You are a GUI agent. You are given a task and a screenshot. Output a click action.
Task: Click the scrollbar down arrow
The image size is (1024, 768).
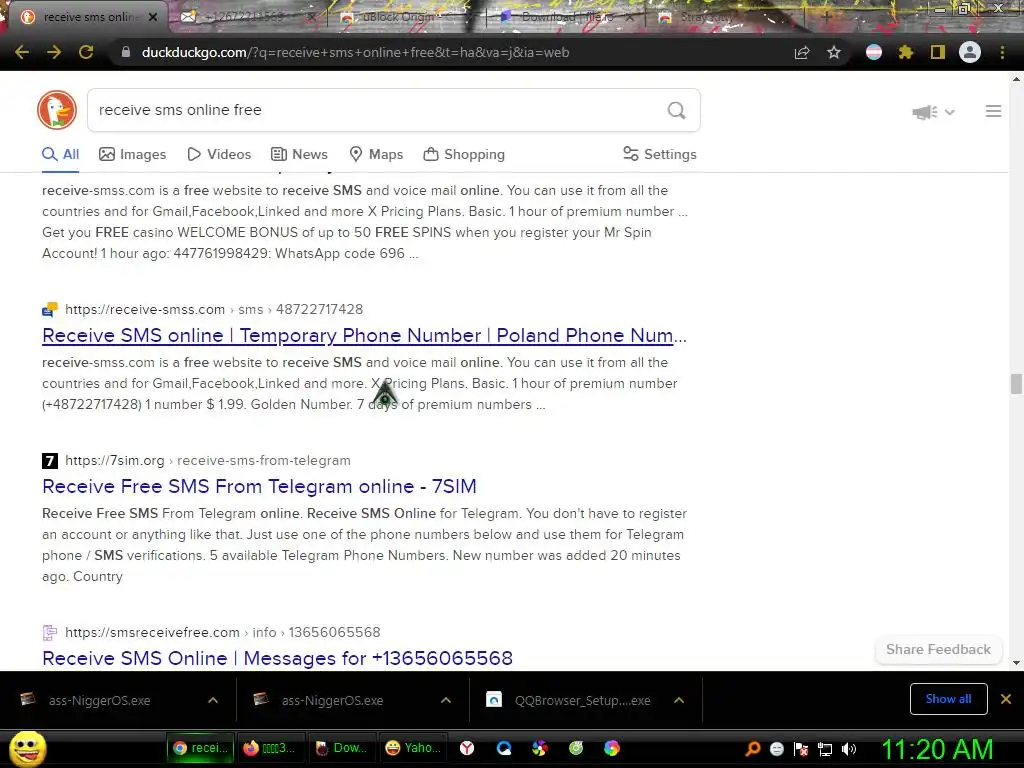1016,663
